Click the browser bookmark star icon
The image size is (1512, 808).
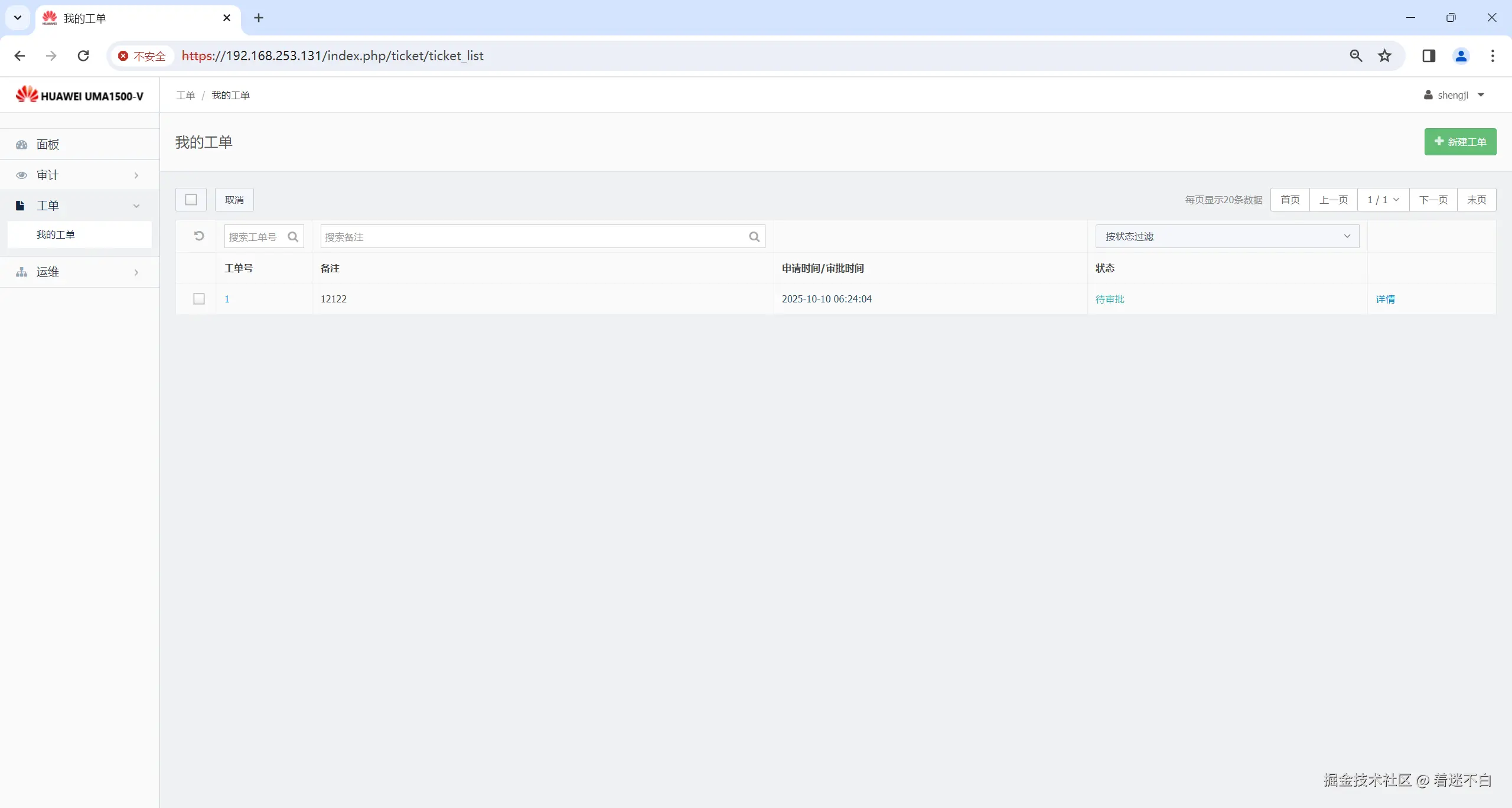pyautogui.click(x=1385, y=56)
